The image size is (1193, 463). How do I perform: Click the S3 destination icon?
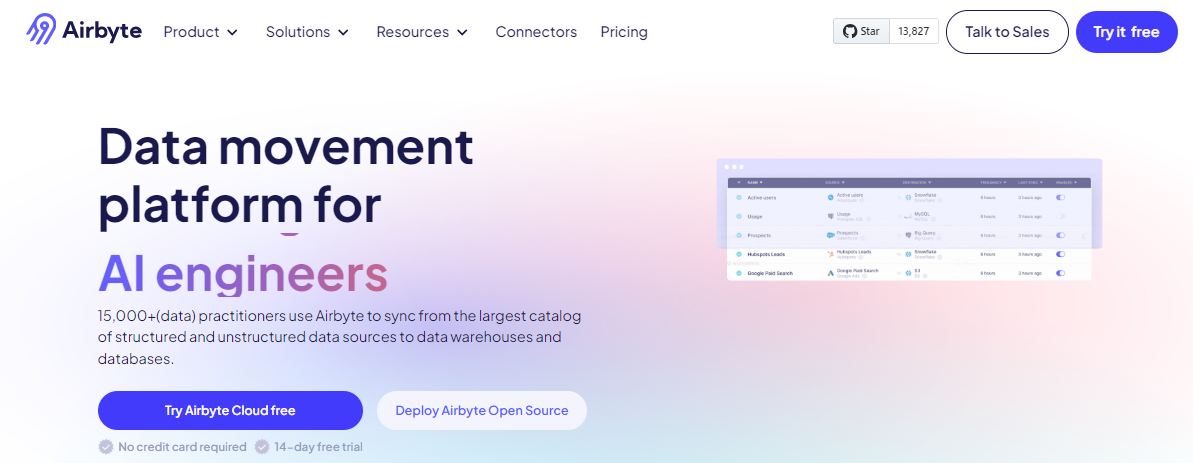[908, 273]
